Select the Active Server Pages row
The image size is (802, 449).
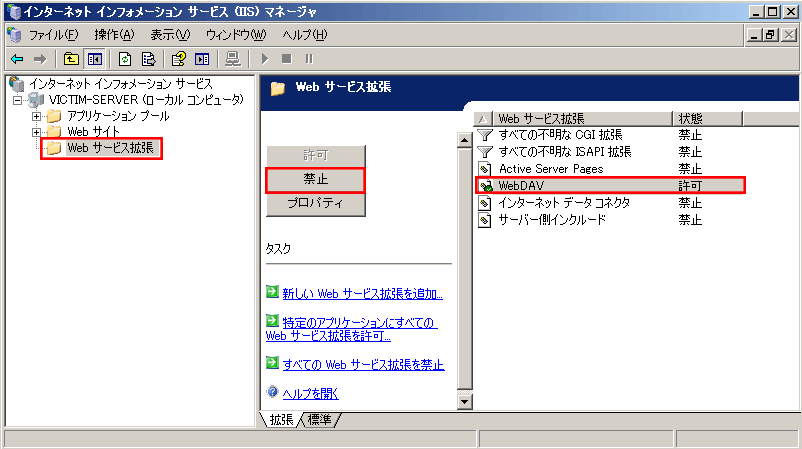point(610,169)
